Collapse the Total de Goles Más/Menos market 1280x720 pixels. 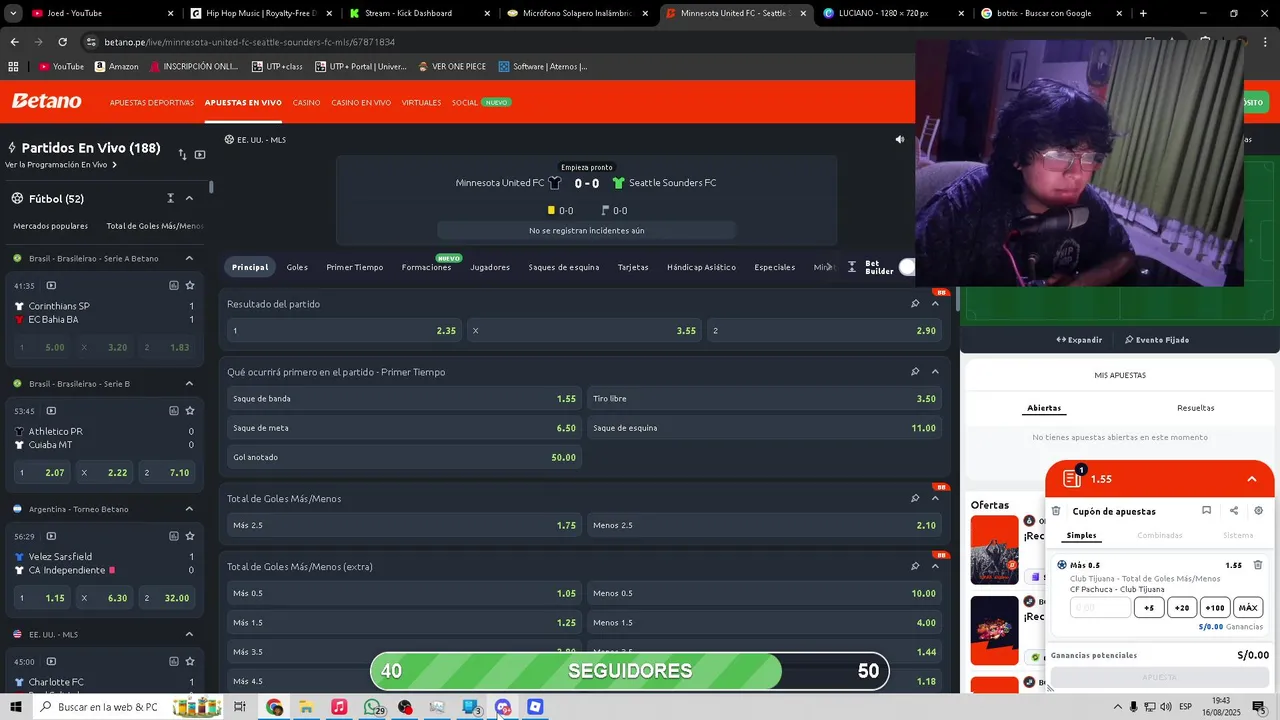click(935, 498)
